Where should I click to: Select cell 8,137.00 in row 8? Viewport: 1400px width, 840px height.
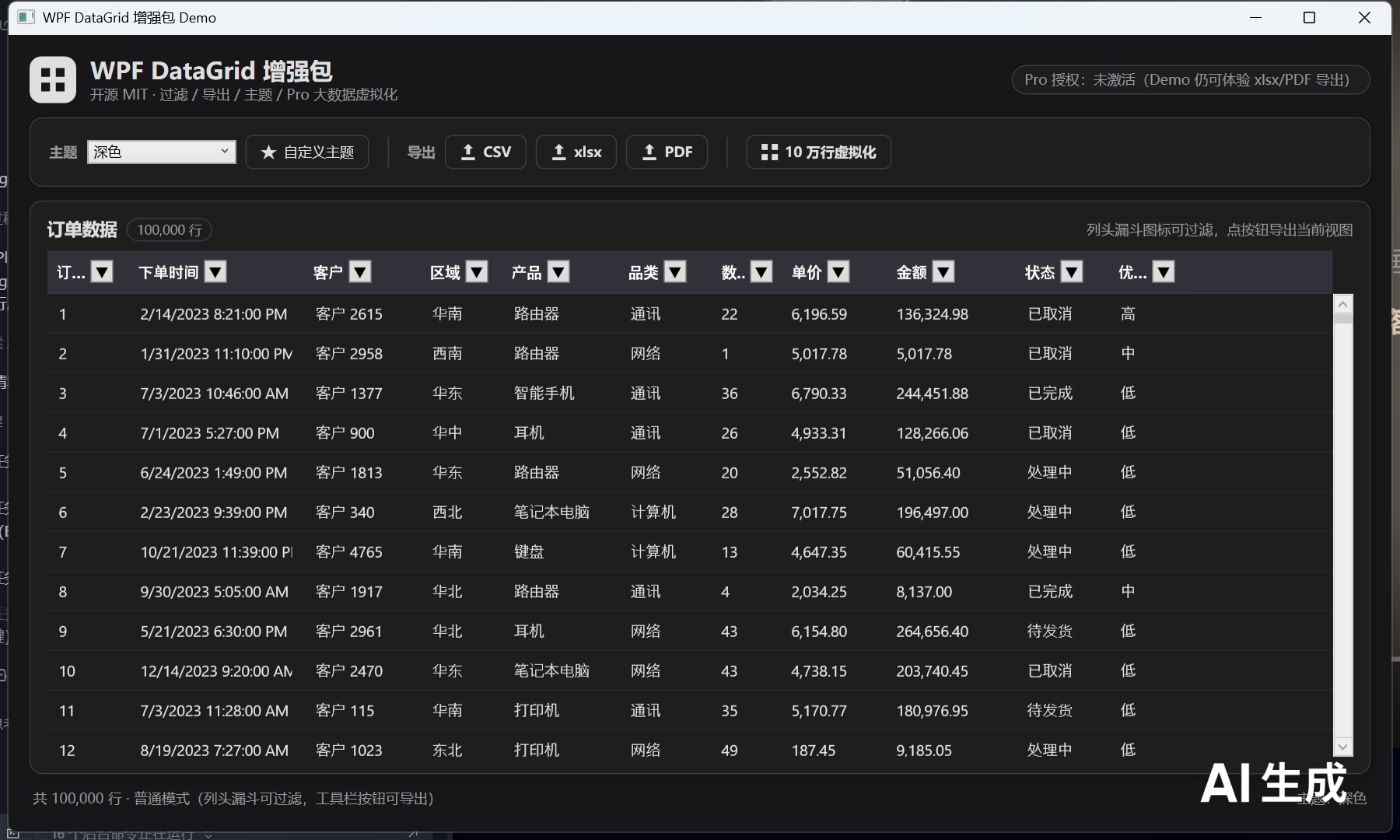point(924,592)
